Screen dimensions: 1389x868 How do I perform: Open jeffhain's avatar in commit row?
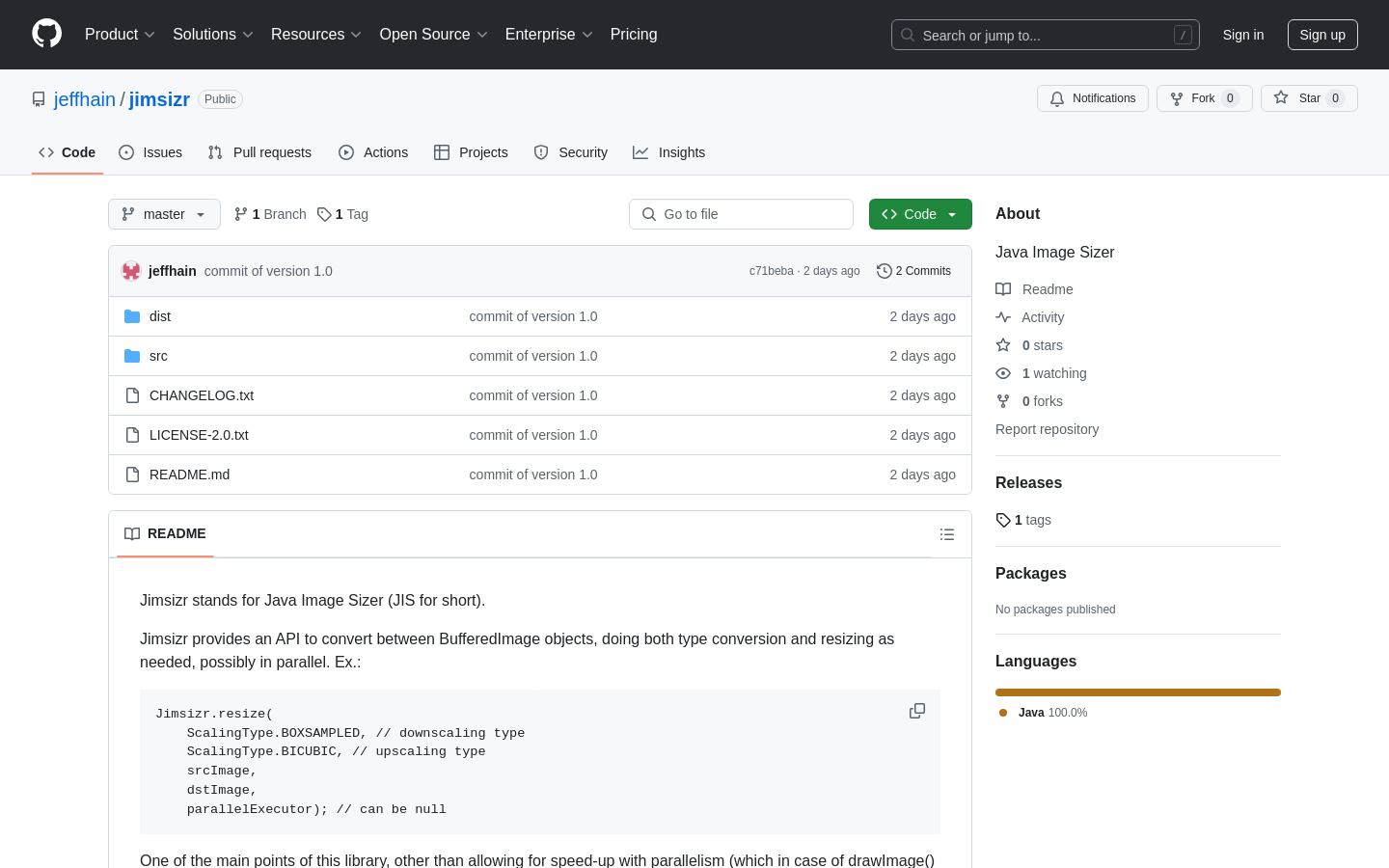131,271
